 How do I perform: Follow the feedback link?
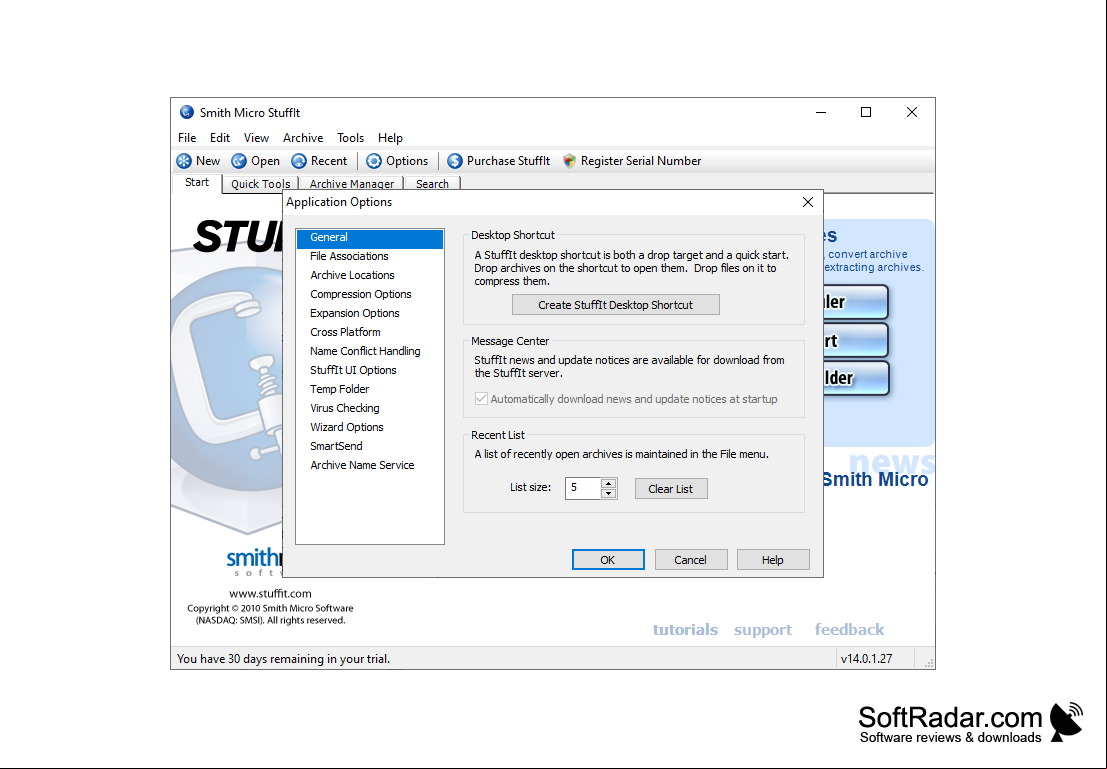click(x=849, y=629)
